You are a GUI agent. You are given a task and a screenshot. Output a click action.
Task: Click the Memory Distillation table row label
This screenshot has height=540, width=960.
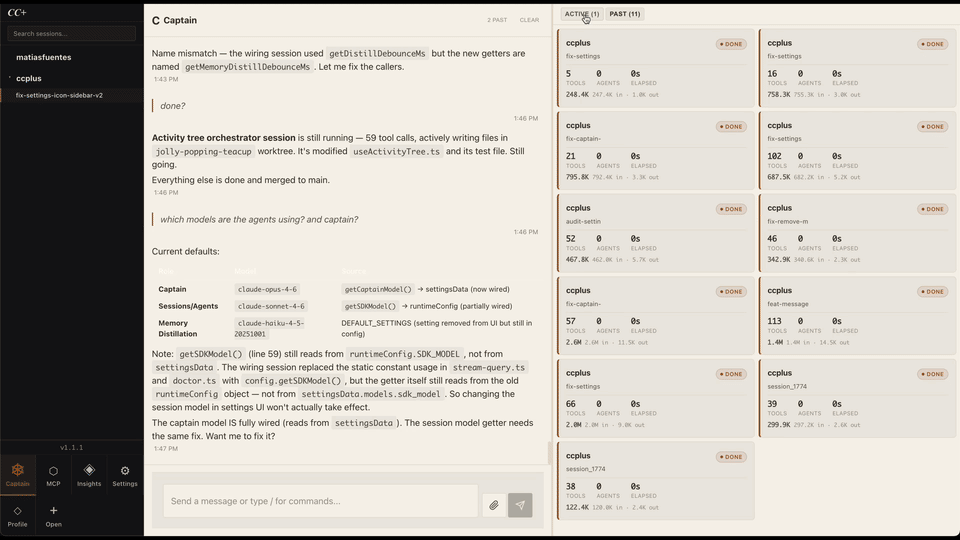178,328
